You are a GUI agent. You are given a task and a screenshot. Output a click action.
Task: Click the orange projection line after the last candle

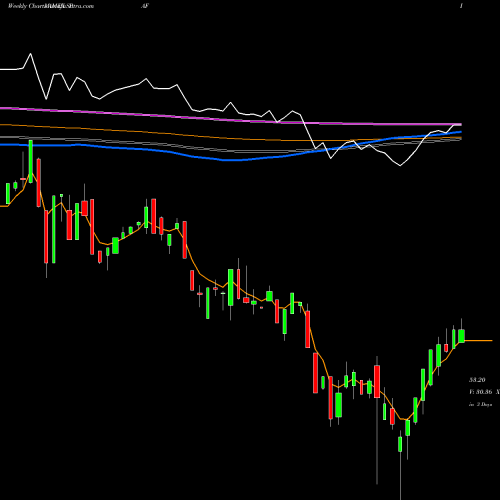(x=478, y=341)
